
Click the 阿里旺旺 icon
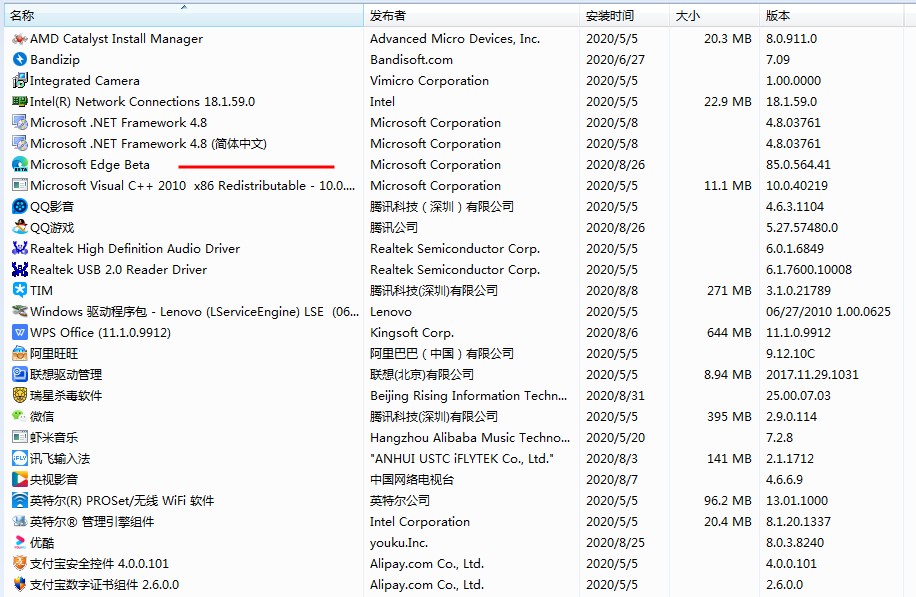click(20, 353)
